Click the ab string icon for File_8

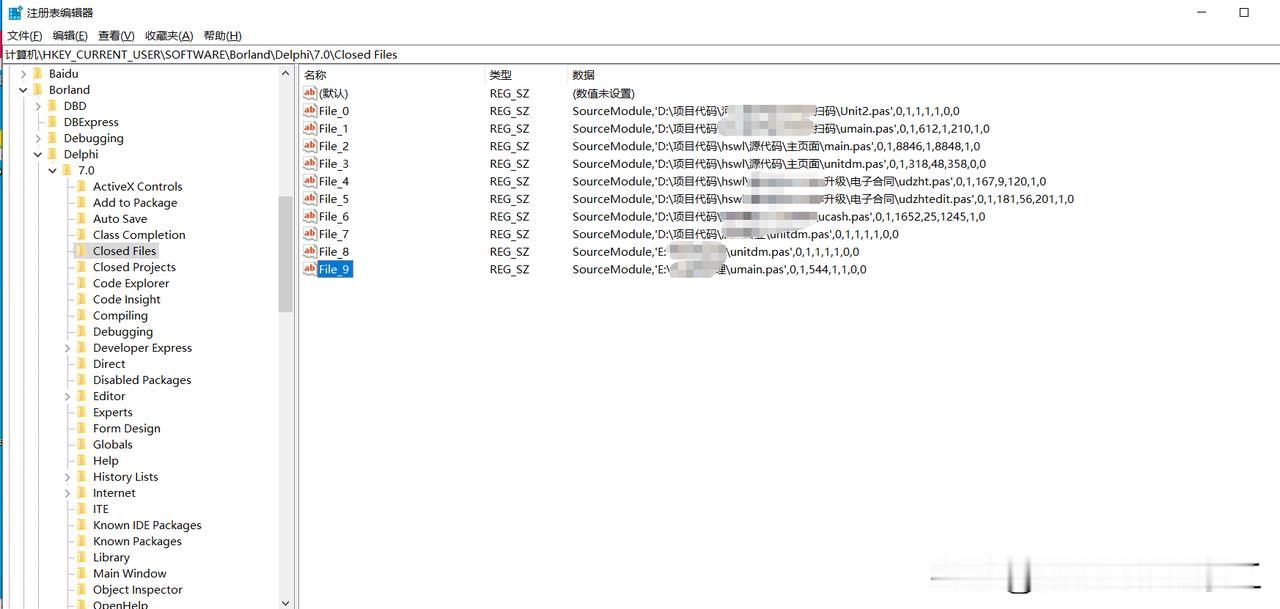[x=310, y=251]
